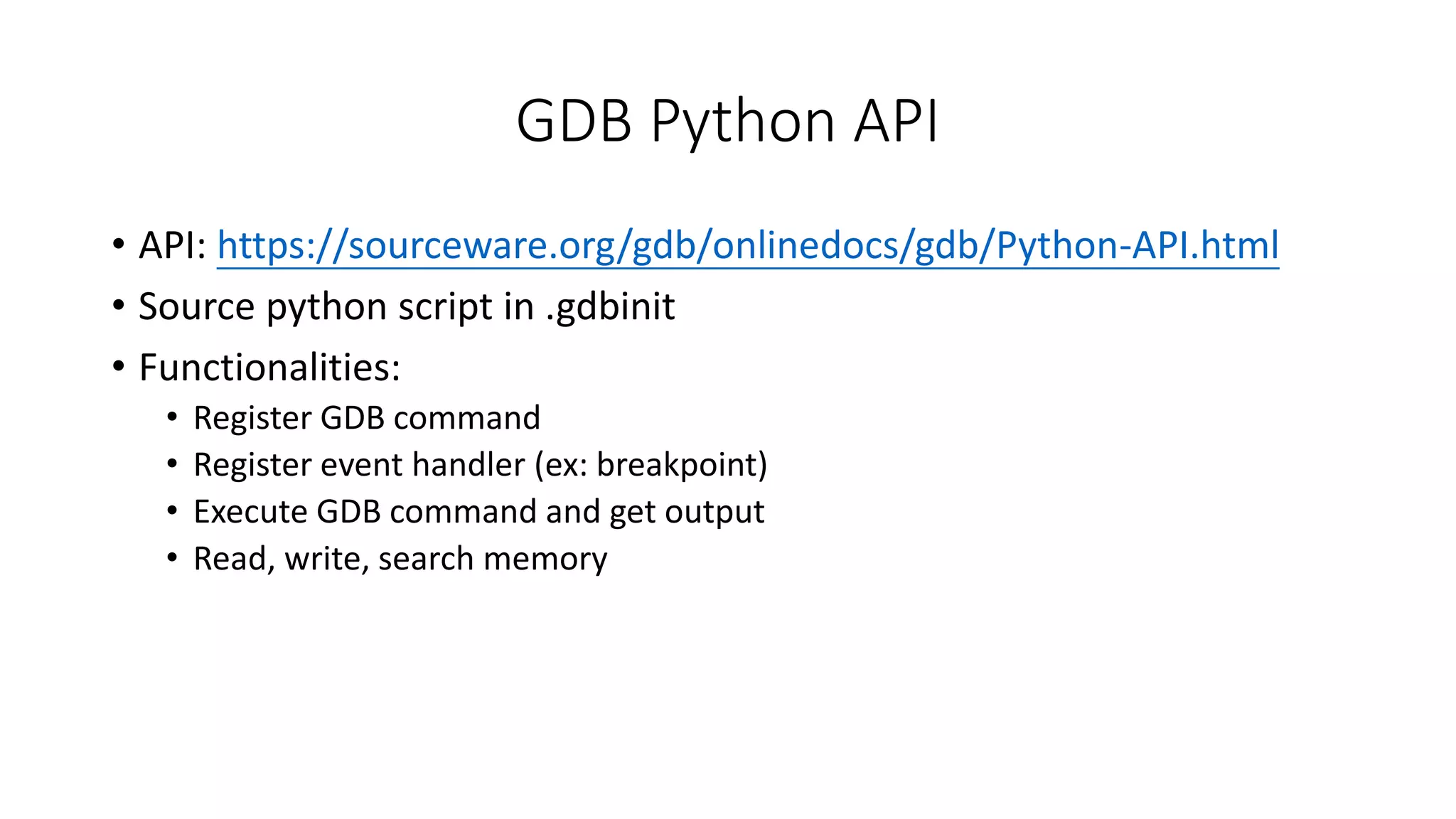Click "Read, write, search memory" line
This screenshot has height=819, width=1456.
[400, 559]
